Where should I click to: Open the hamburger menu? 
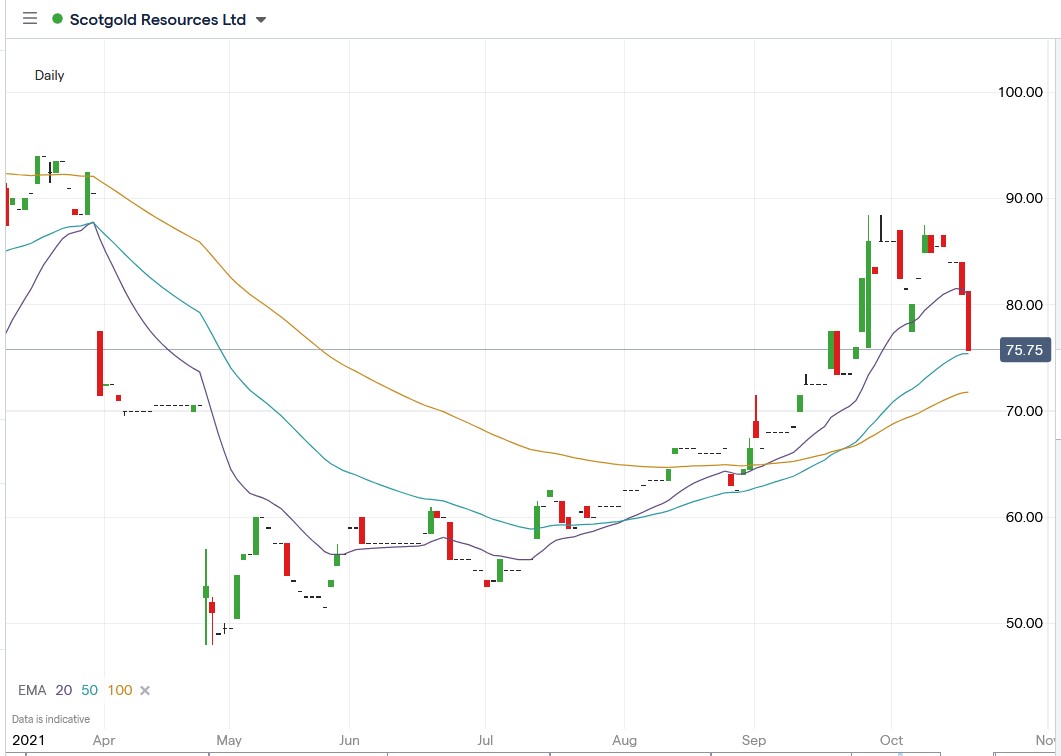click(x=30, y=19)
